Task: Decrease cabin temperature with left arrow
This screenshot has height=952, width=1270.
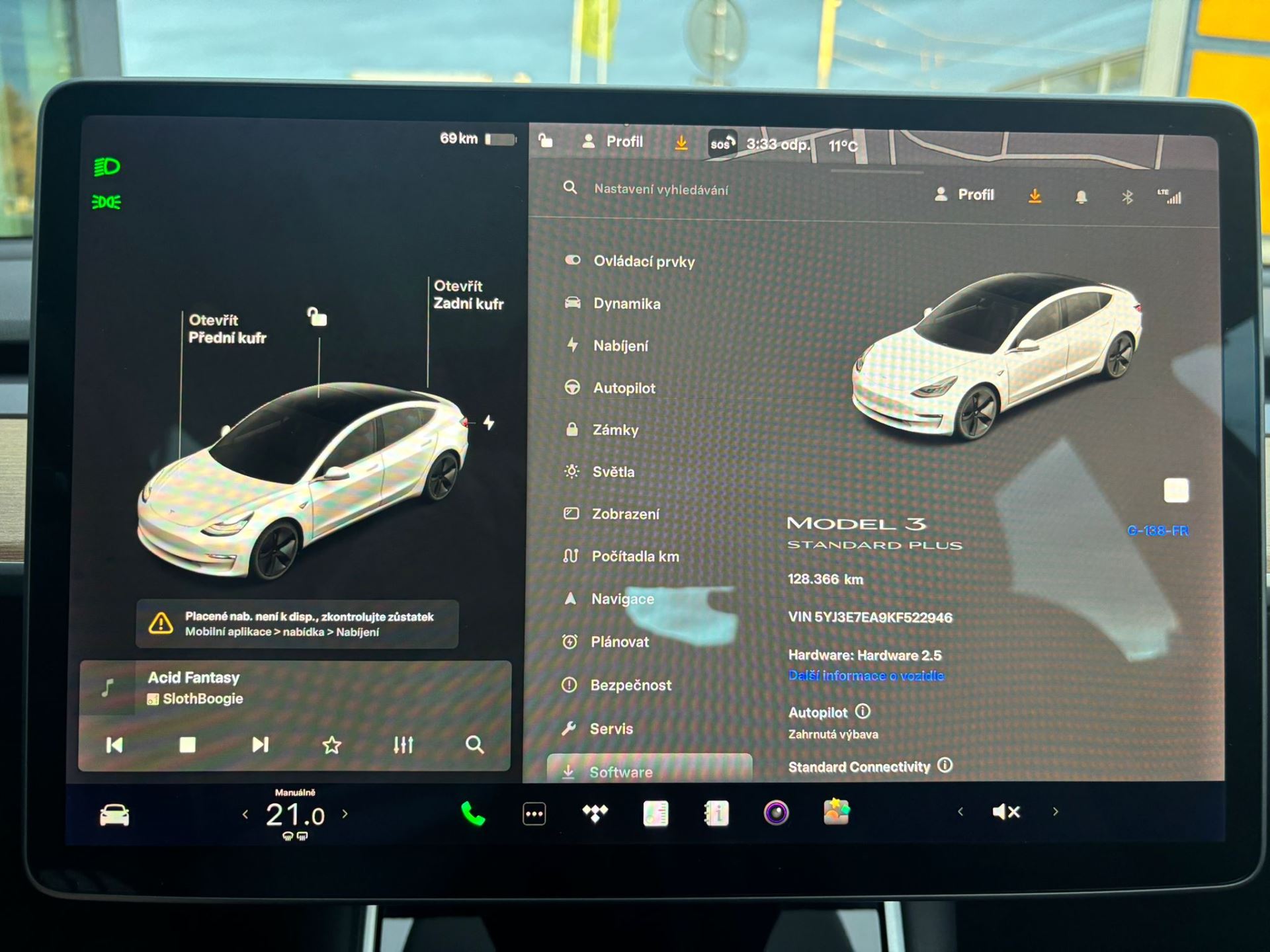Action: pos(245,814)
